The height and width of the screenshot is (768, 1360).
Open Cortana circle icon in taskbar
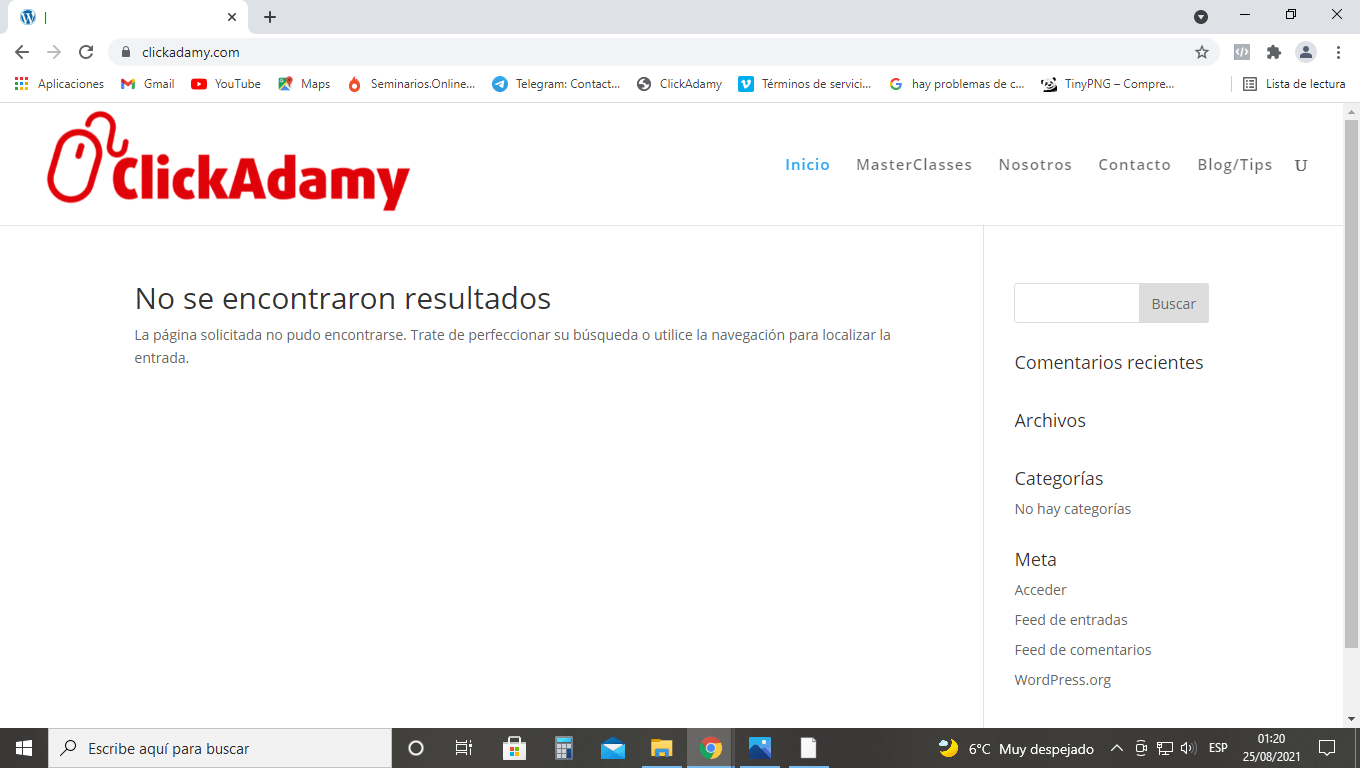pos(416,748)
